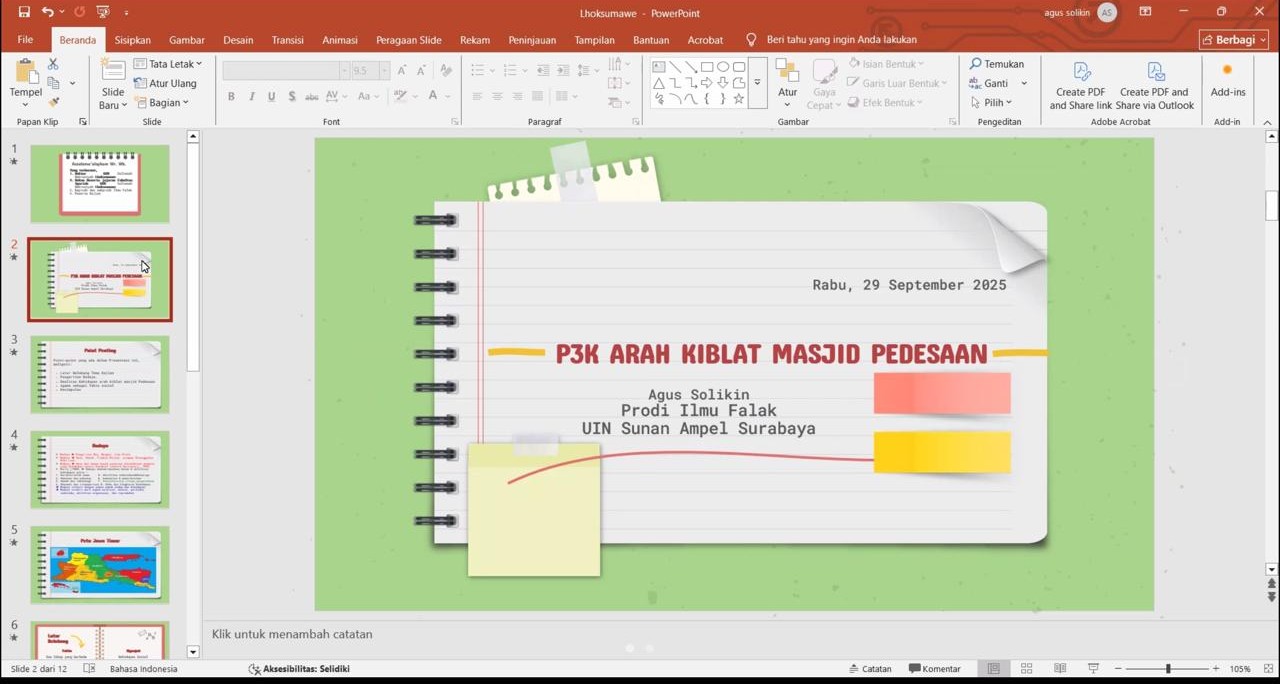Open the Desain tab
The image size is (1280, 684).
238,40
